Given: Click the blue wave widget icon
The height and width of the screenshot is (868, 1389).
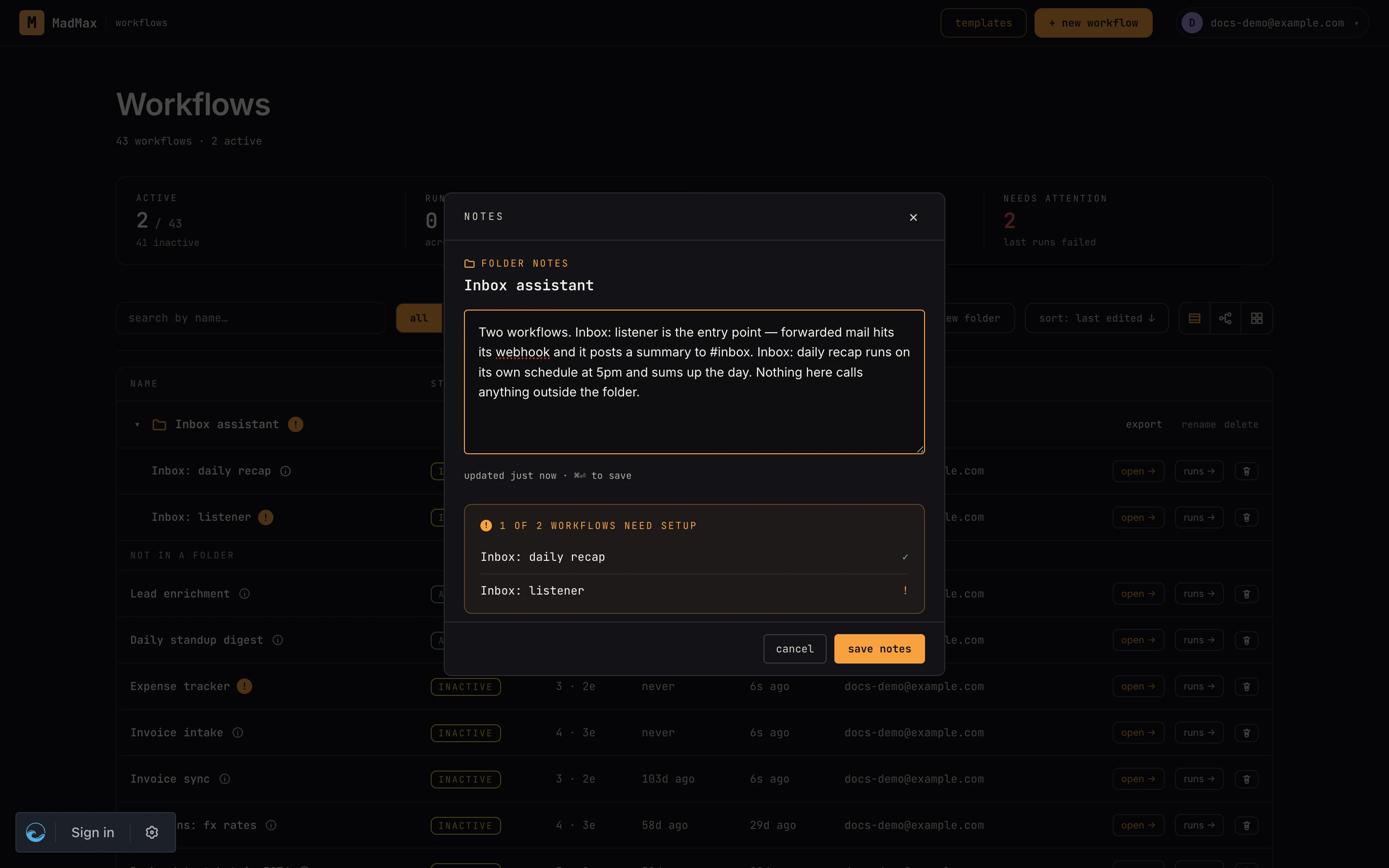Looking at the screenshot, I should point(36,832).
